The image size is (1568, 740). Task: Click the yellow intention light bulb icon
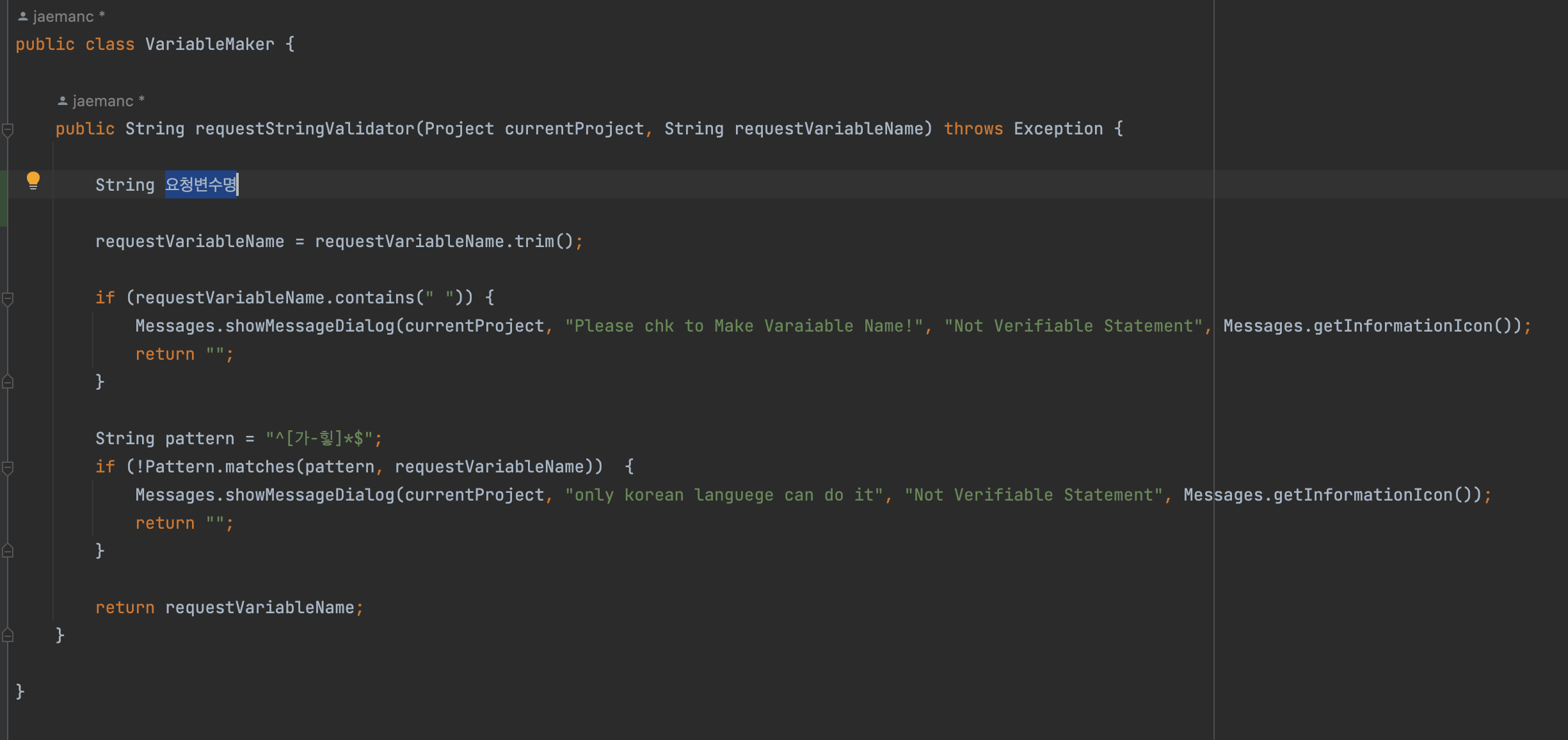[x=33, y=181]
